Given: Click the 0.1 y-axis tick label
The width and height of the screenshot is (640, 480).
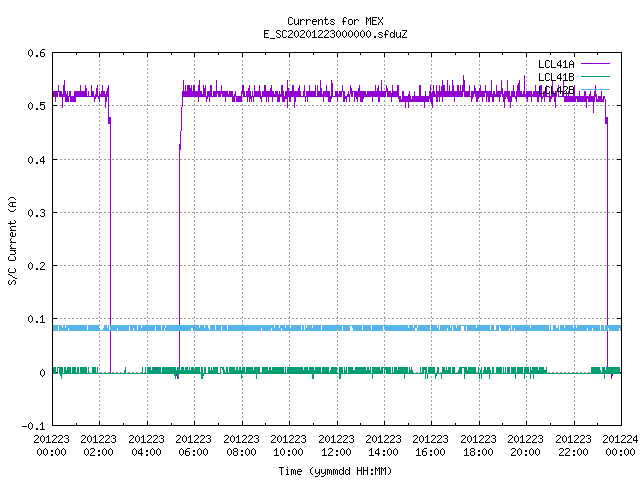Looking at the screenshot, I should point(36,319).
